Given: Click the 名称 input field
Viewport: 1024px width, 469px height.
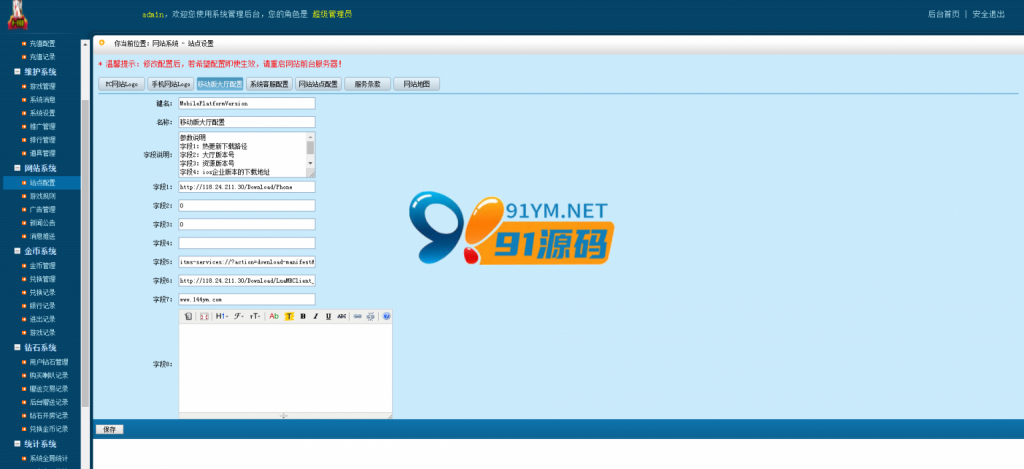Looking at the screenshot, I should 247,122.
